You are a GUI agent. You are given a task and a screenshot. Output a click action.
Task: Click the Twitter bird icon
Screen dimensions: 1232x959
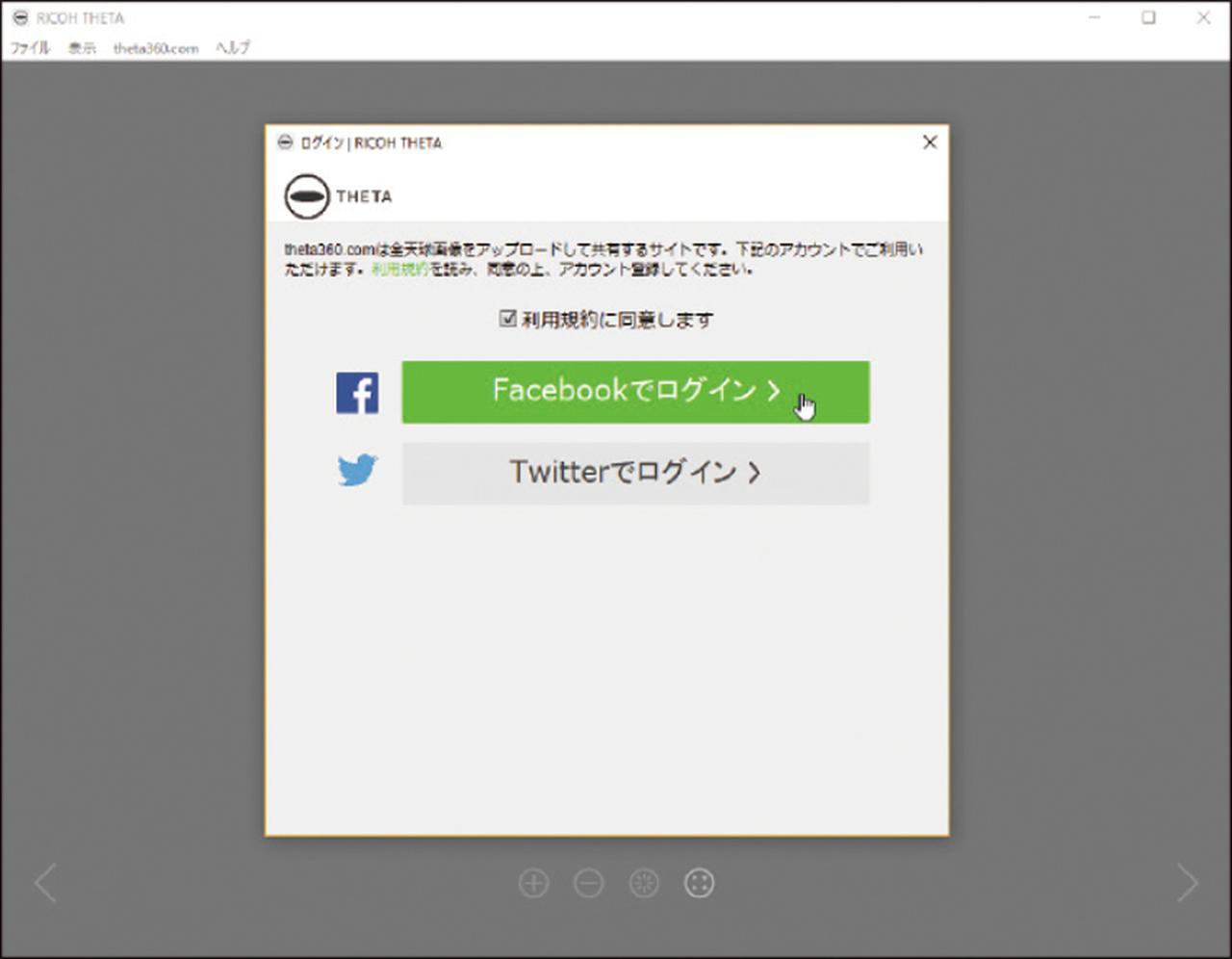357,471
